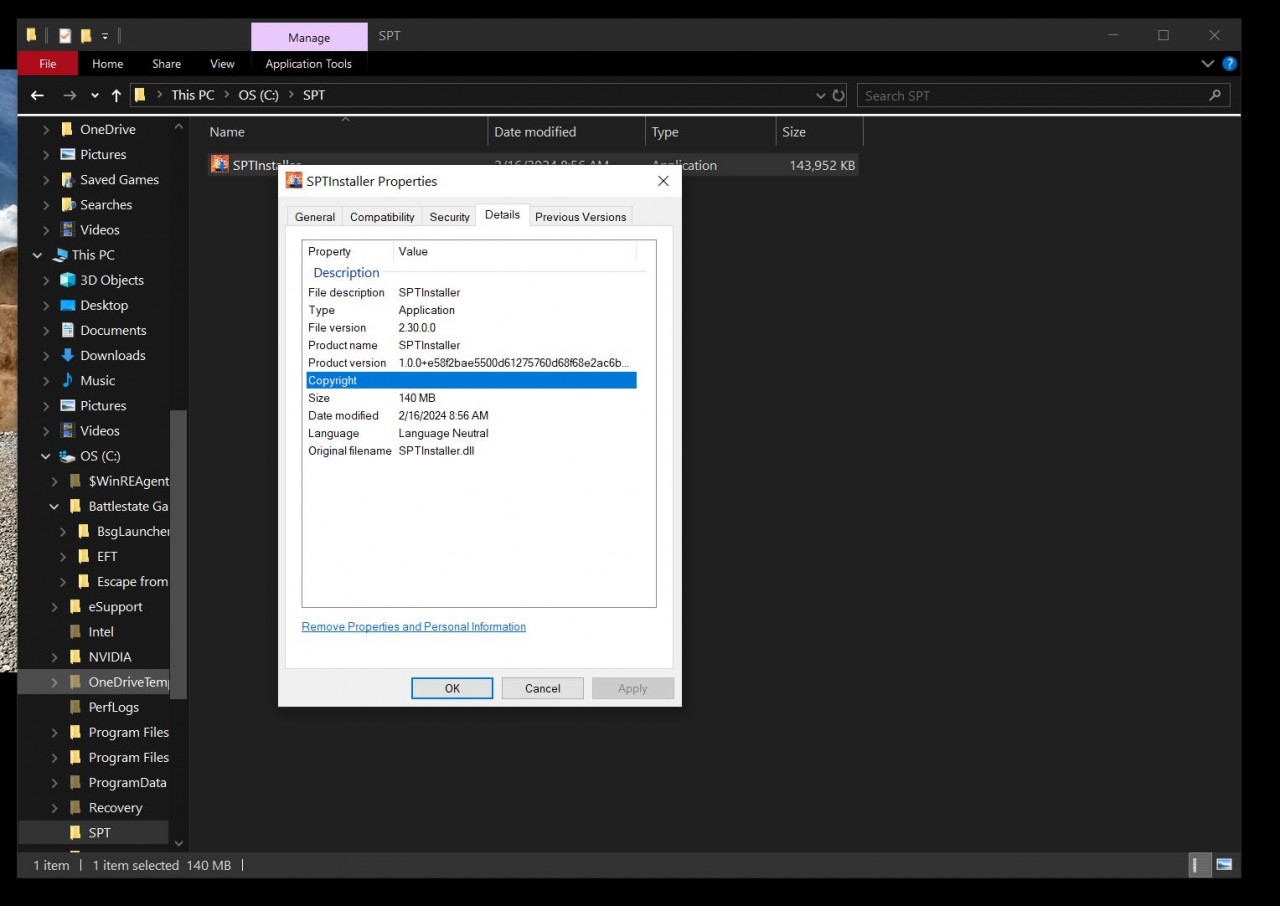Open the Recent locations dropdown
Image resolution: width=1280 pixels, height=906 pixels.
click(x=95, y=96)
